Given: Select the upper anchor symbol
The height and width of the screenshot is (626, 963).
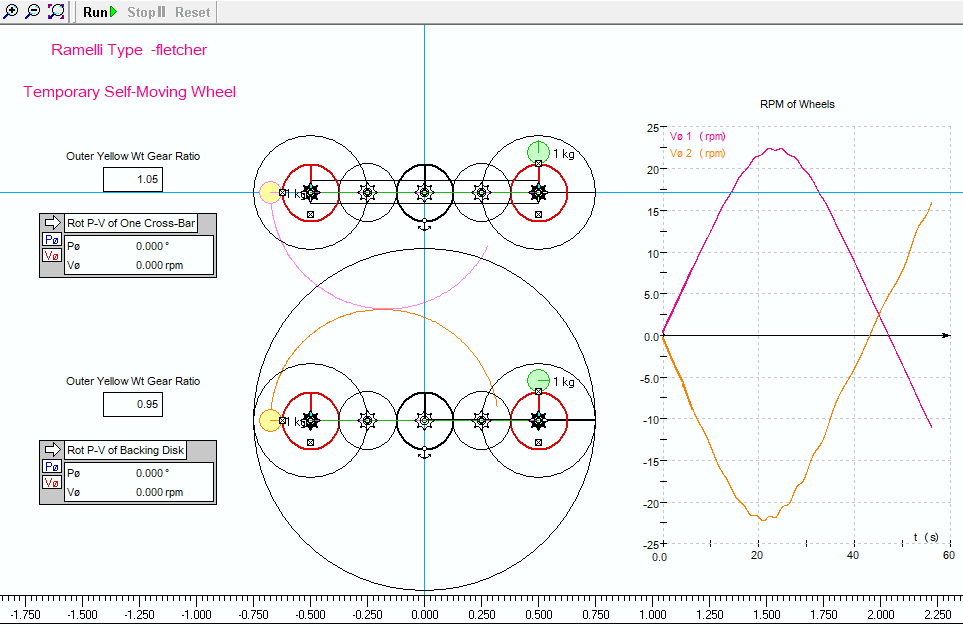Looking at the screenshot, I should coord(424,227).
